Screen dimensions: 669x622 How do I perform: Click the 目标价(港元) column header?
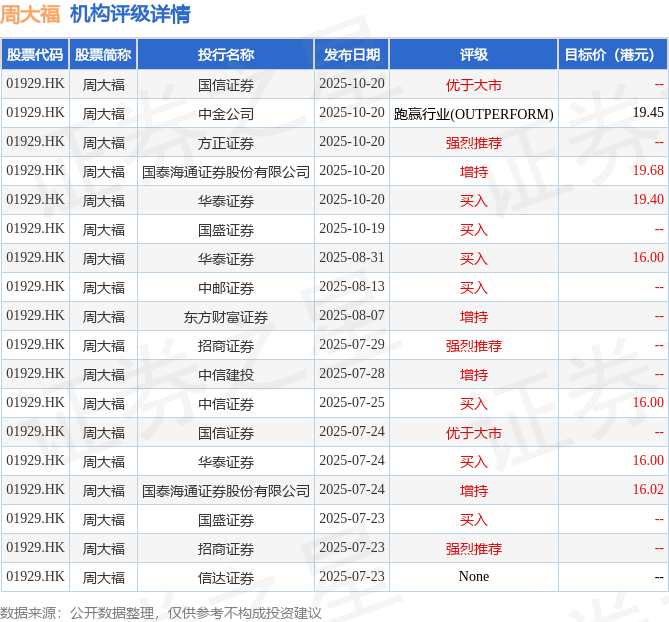(x=613, y=55)
